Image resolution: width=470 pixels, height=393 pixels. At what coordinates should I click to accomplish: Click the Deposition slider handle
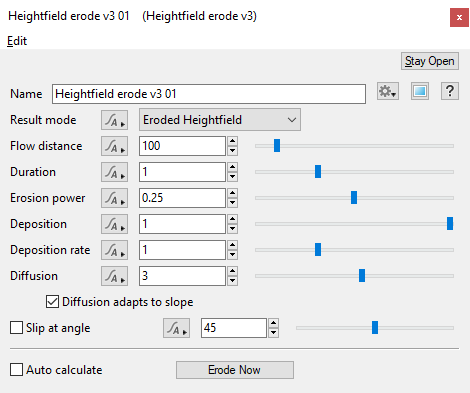(450, 224)
